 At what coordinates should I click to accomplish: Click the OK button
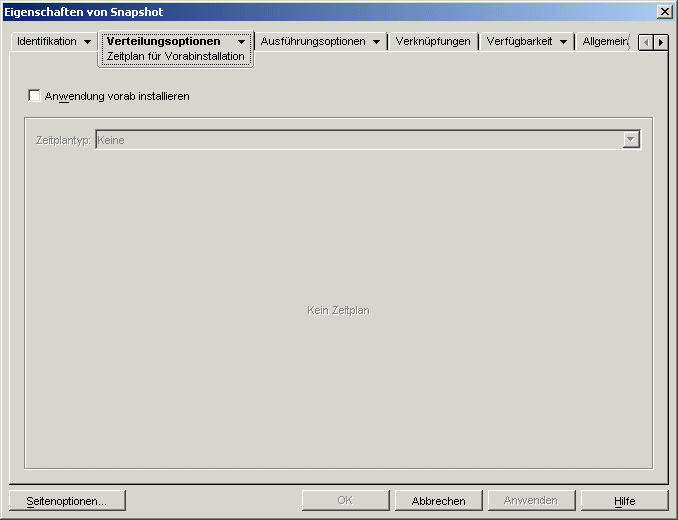[345, 501]
